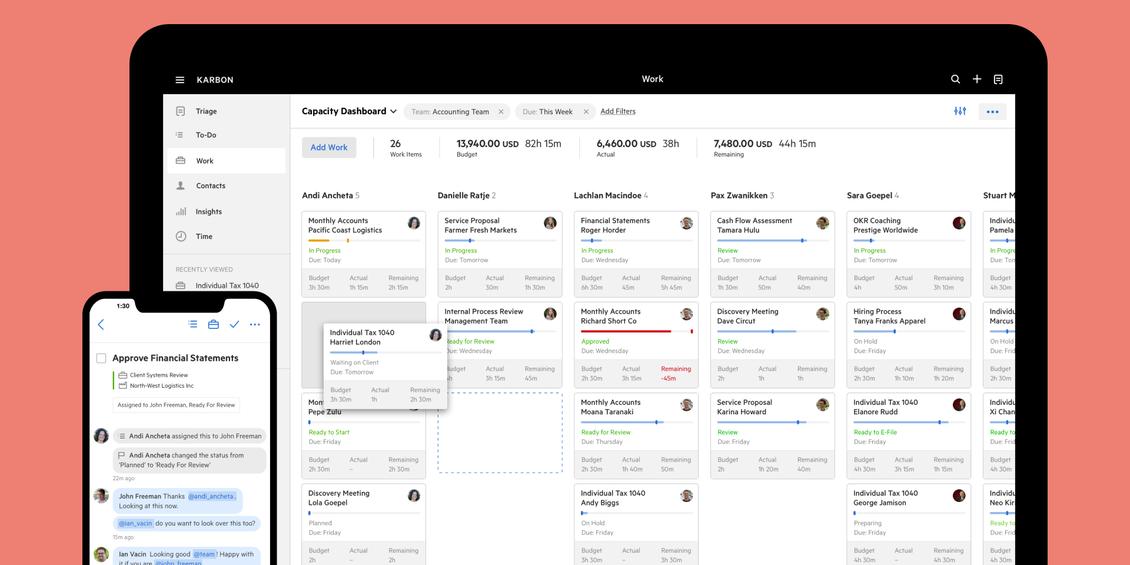
Task: Click Andi Ancheta column header
Action: [x=331, y=195]
